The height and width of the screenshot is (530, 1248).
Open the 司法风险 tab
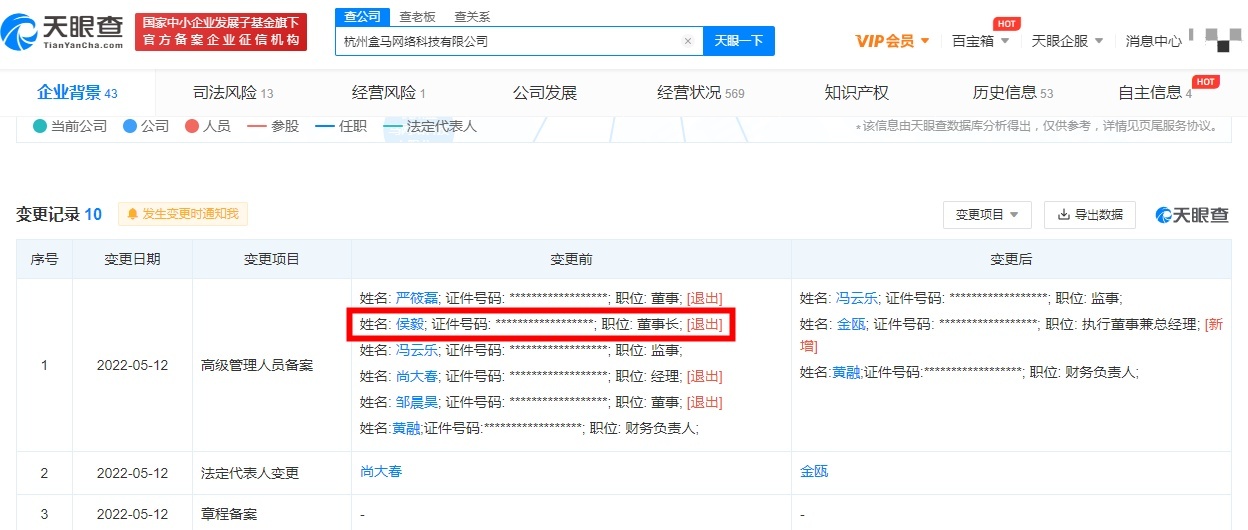(x=233, y=93)
